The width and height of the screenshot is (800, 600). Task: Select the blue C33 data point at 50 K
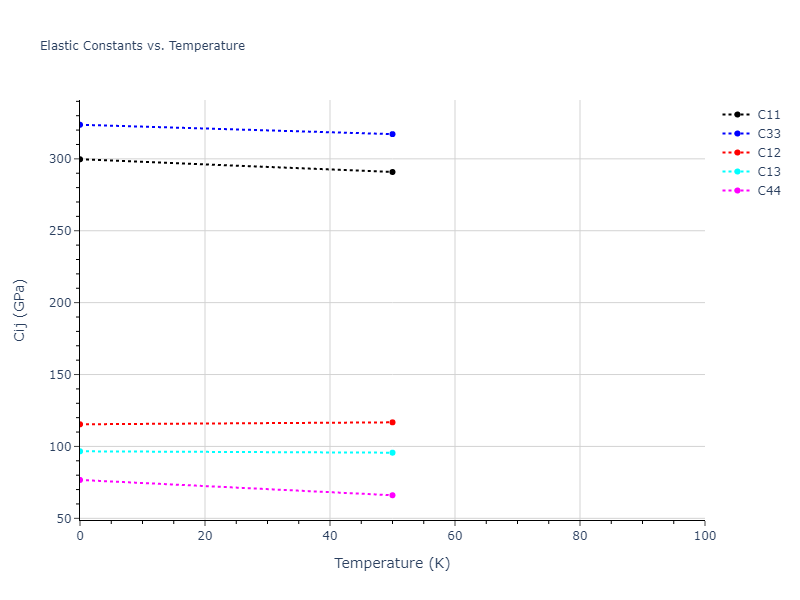coord(392,134)
